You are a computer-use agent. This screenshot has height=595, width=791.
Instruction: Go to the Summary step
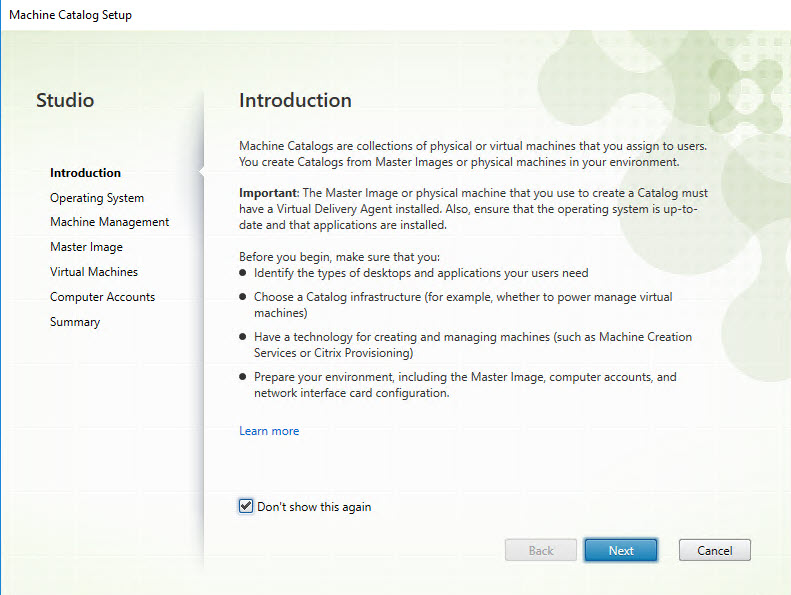click(75, 322)
